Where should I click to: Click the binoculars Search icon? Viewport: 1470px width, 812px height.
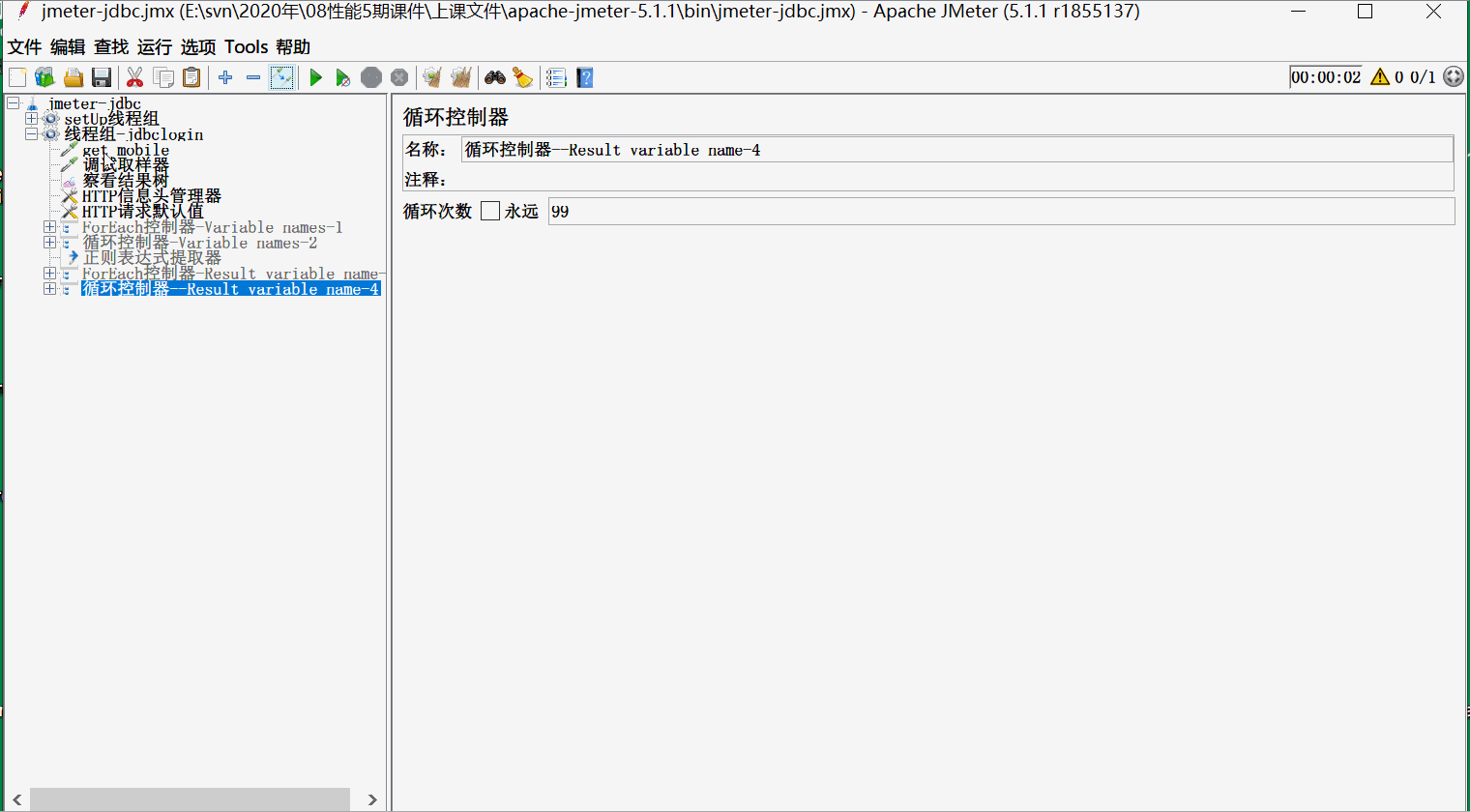[495, 77]
